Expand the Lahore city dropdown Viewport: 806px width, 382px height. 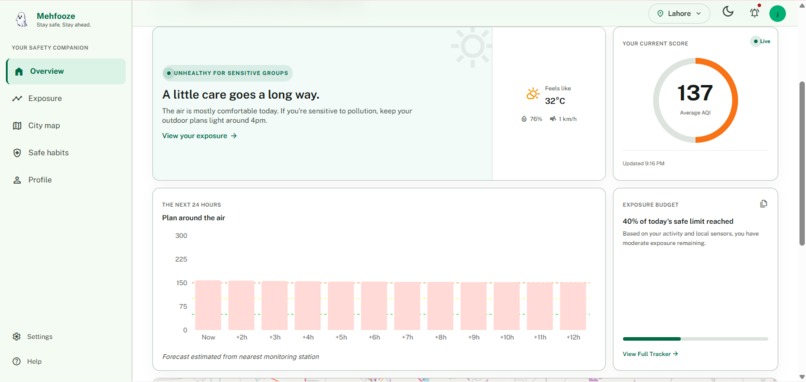click(x=679, y=14)
